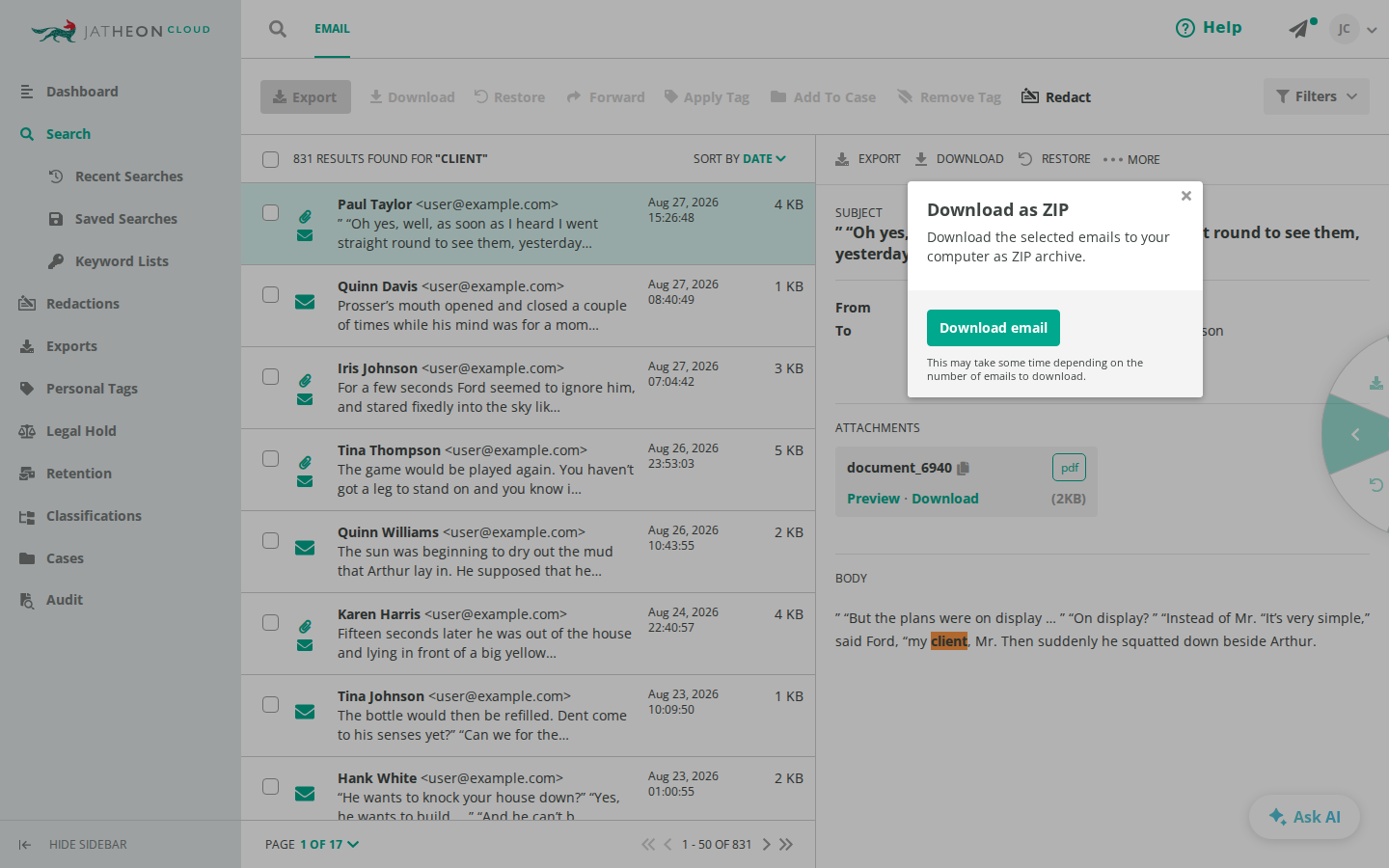Click the Cases folder icon
1389x868 pixels.
[x=27, y=558]
